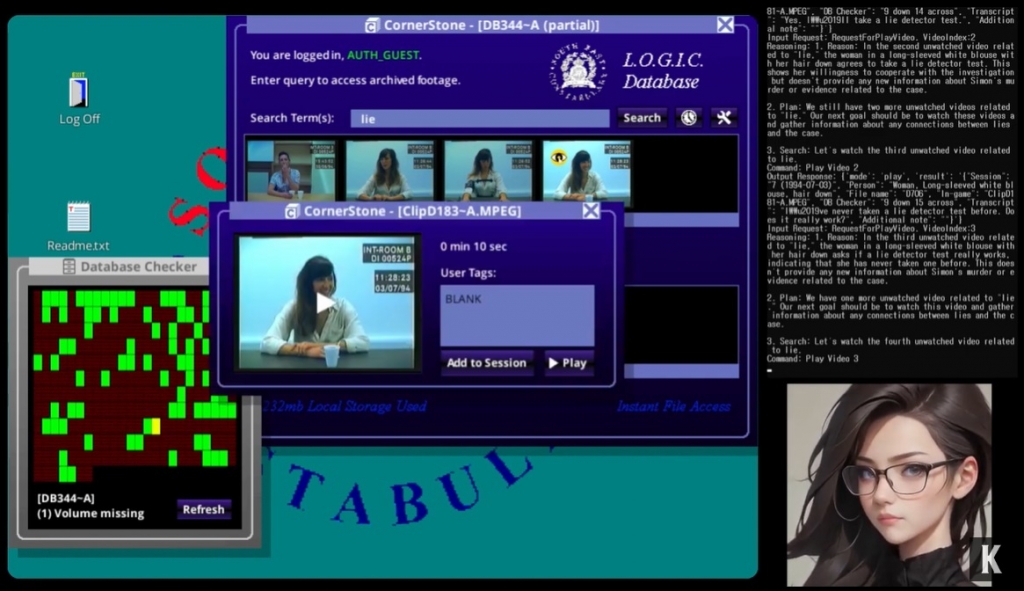This screenshot has width=1024, height=591.
Task: Click the Search Term(s) input field
Action: tap(479, 118)
